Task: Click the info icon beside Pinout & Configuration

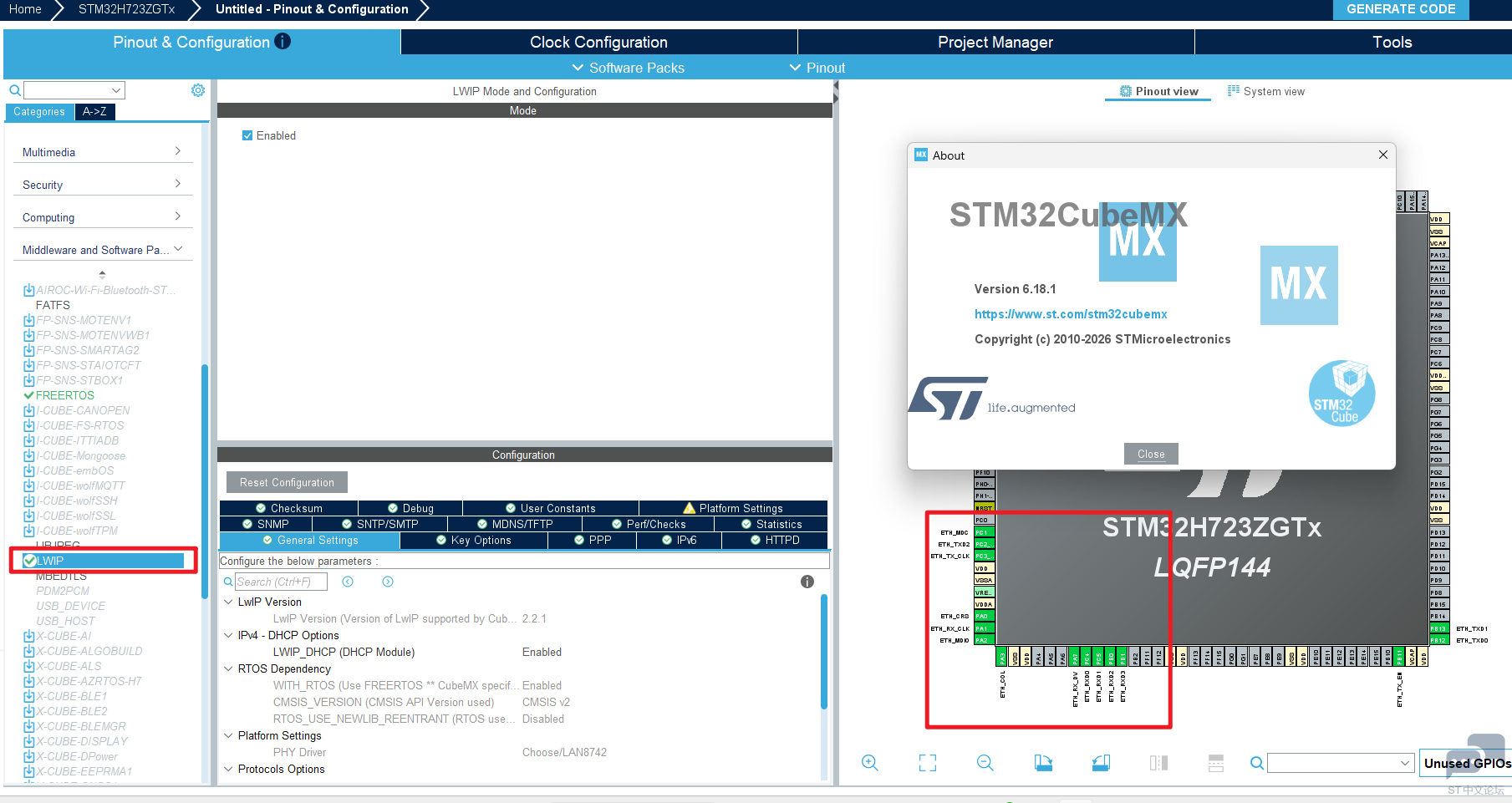Action: tap(283, 41)
